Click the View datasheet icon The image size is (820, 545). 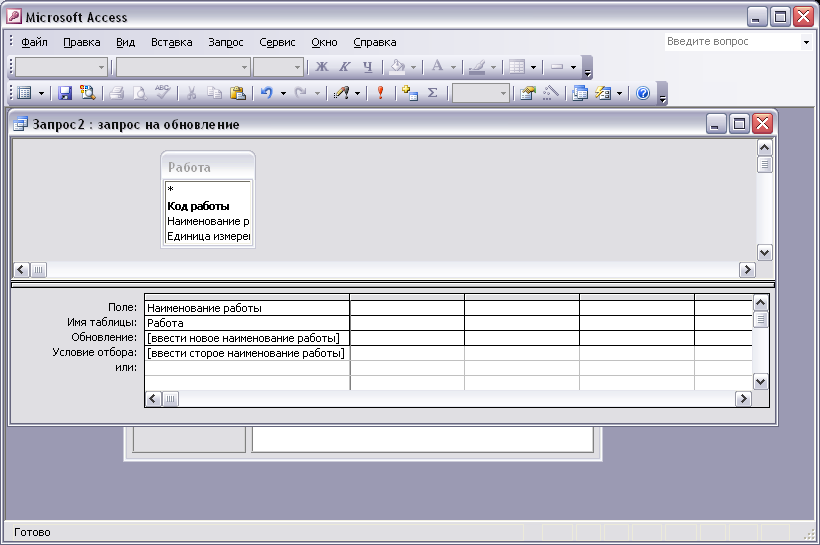point(25,93)
